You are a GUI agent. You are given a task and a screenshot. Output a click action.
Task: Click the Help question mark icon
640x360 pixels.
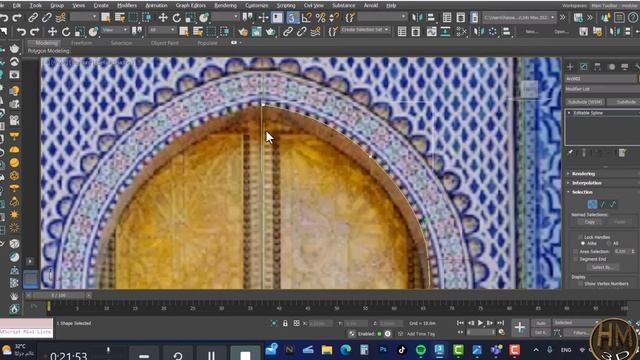[633, 18]
